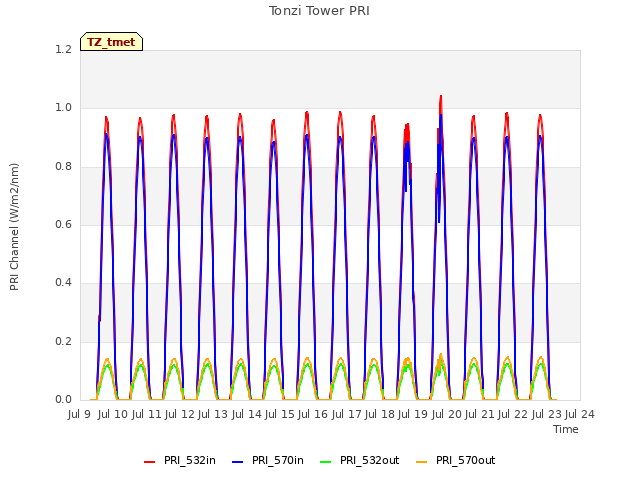Click the PRI_532out green legend swatch

pos(326,462)
